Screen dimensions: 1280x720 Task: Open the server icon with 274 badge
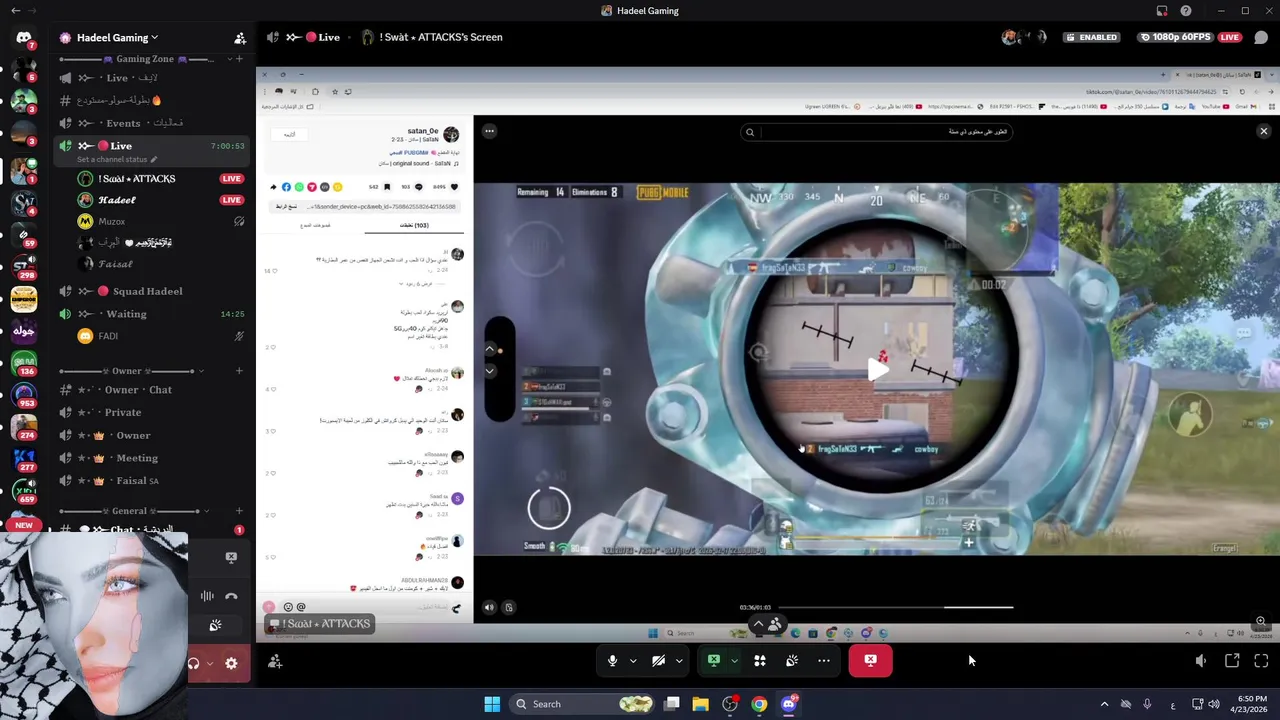[24, 427]
